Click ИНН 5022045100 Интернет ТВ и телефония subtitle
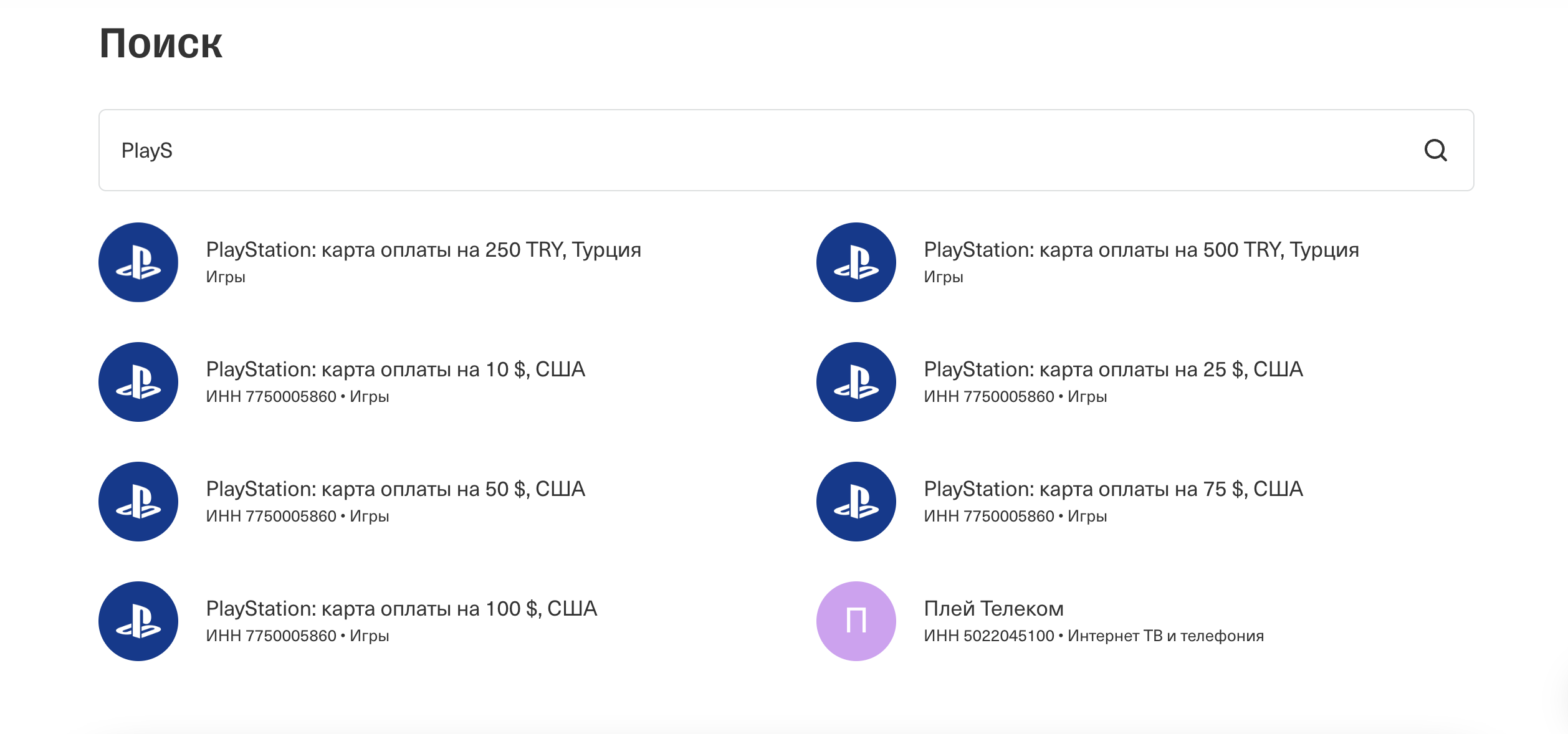This screenshot has height=734, width=1568. point(1093,636)
